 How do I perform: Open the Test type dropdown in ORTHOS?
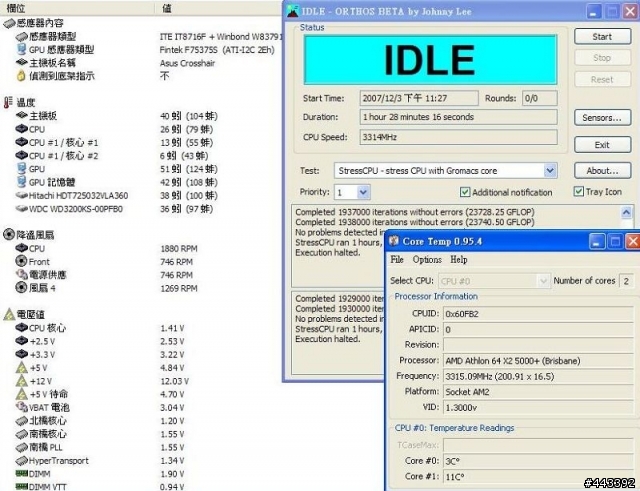pos(550,171)
